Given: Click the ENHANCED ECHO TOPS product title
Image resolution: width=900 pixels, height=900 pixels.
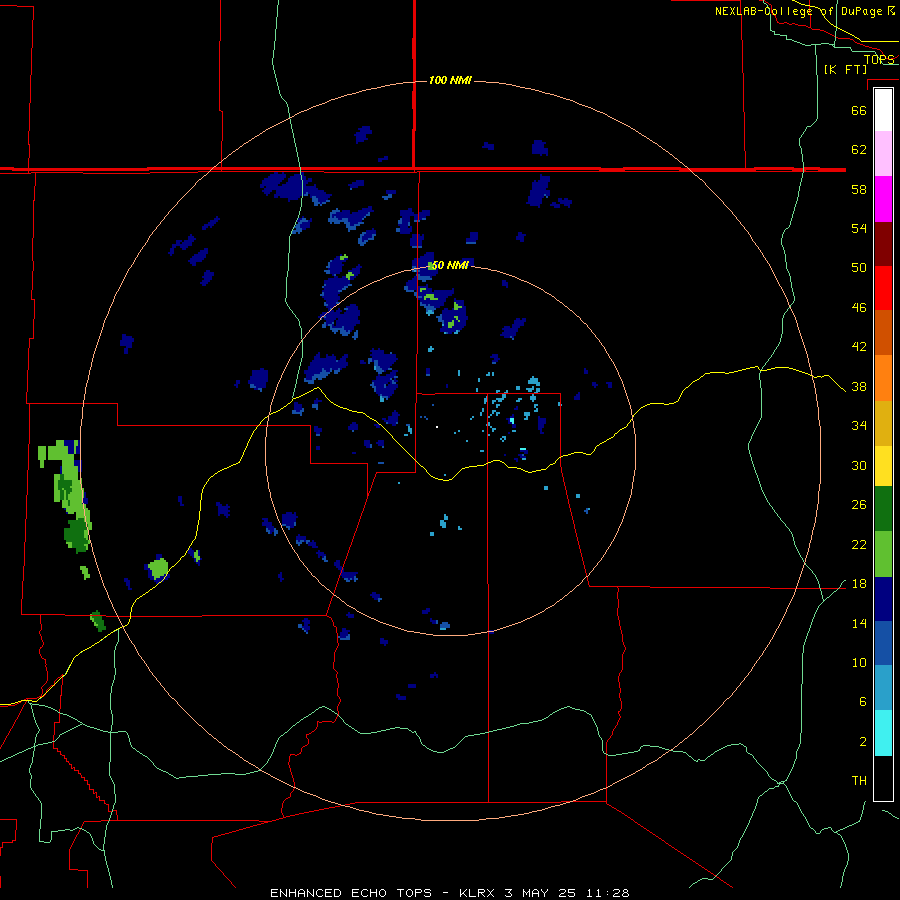Looking at the screenshot, I should 351,893.
